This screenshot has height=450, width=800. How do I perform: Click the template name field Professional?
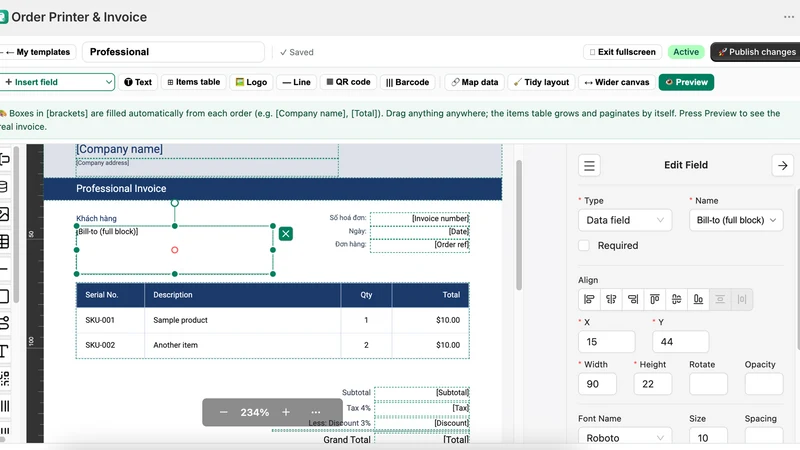point(173,52)
